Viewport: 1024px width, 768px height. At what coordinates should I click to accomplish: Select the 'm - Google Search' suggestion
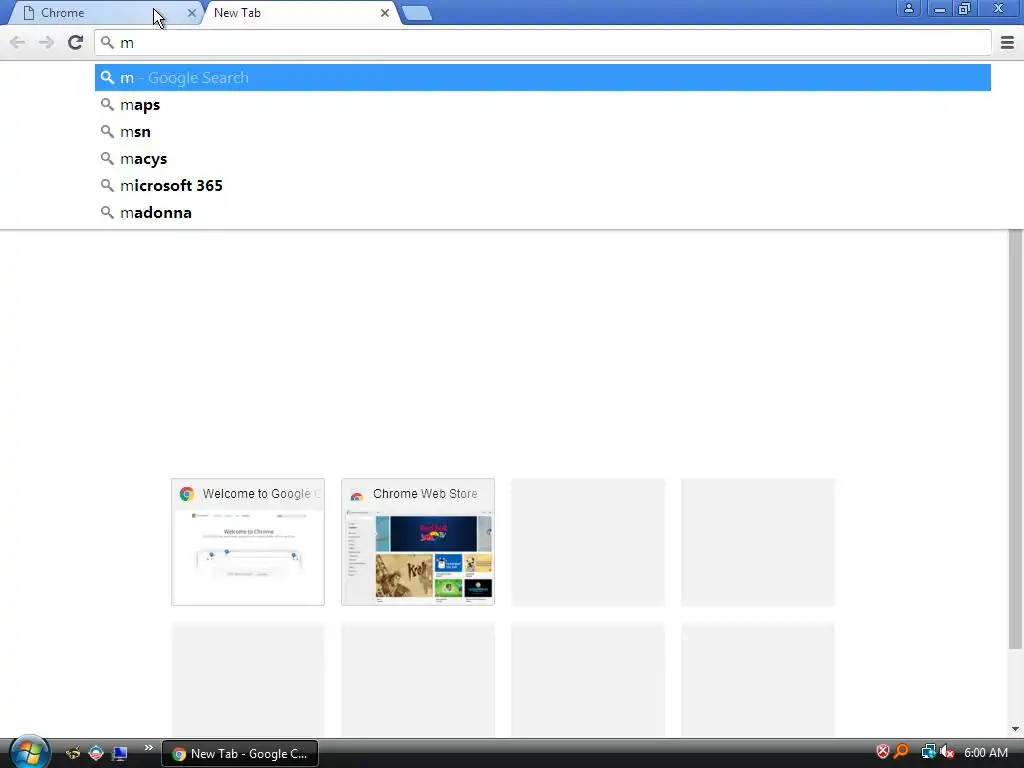click(x=543, y=78)
